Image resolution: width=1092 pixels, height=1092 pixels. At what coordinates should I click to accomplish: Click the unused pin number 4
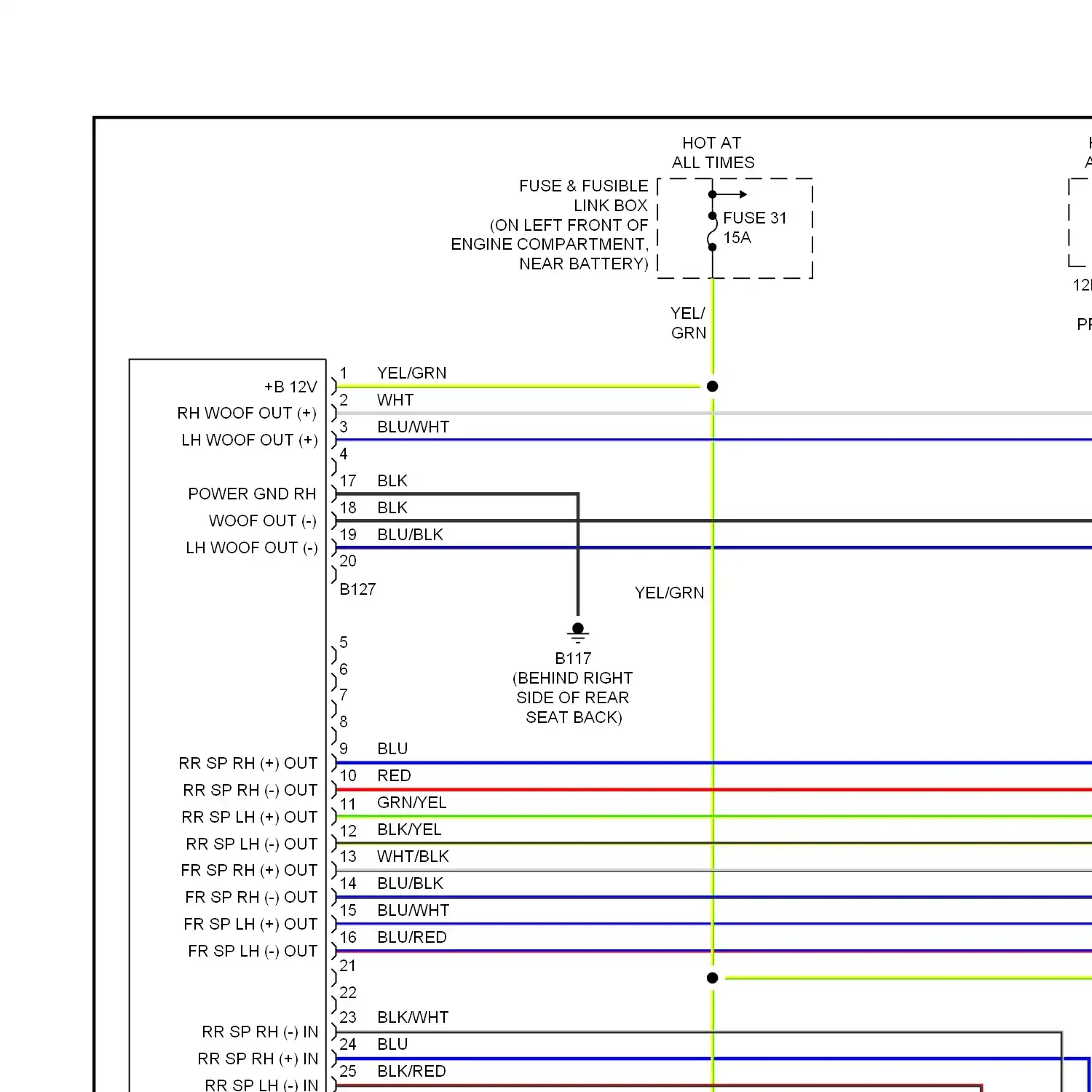[344, 454]
